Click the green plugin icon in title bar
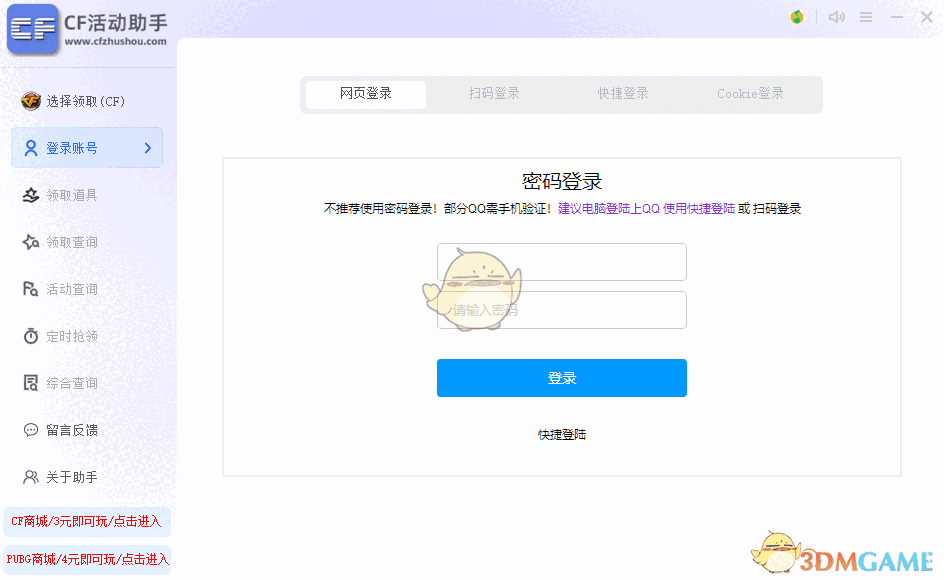This screenshot has width=944, height=580. 797,16
